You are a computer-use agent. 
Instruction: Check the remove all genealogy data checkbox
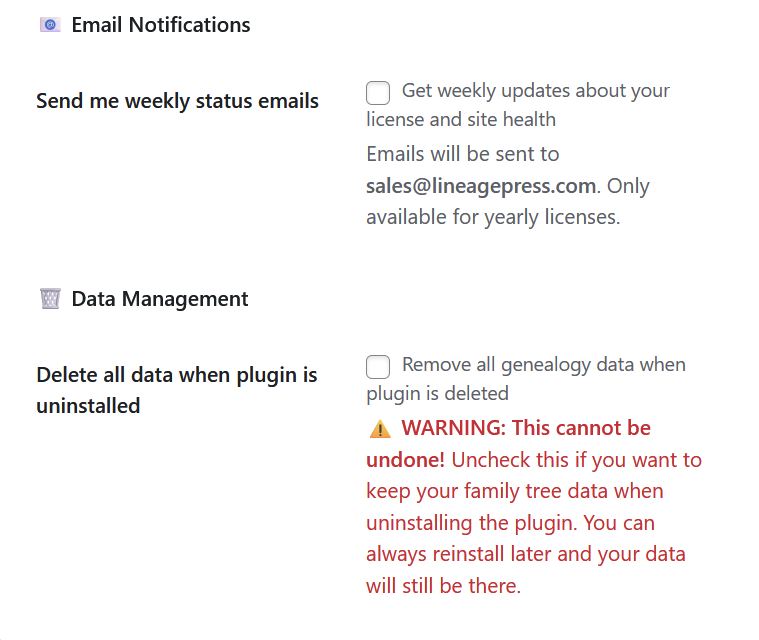[378, 366]
